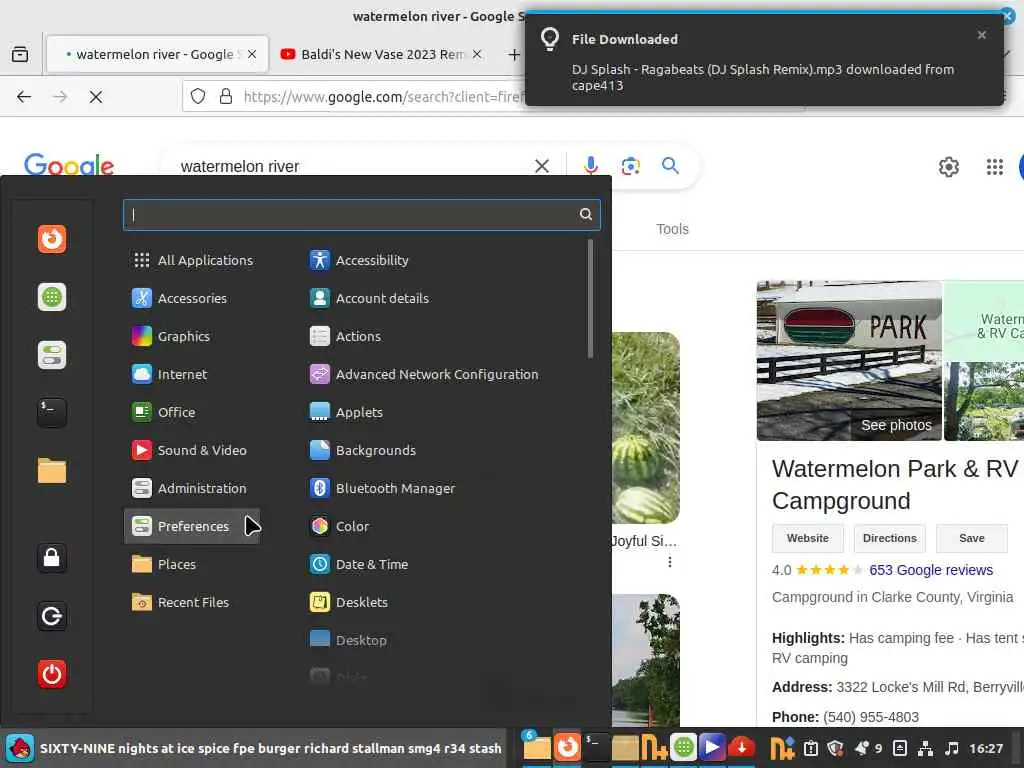Select the Internet category
The height and width of the screenshot is (768, 1024).
192,374
